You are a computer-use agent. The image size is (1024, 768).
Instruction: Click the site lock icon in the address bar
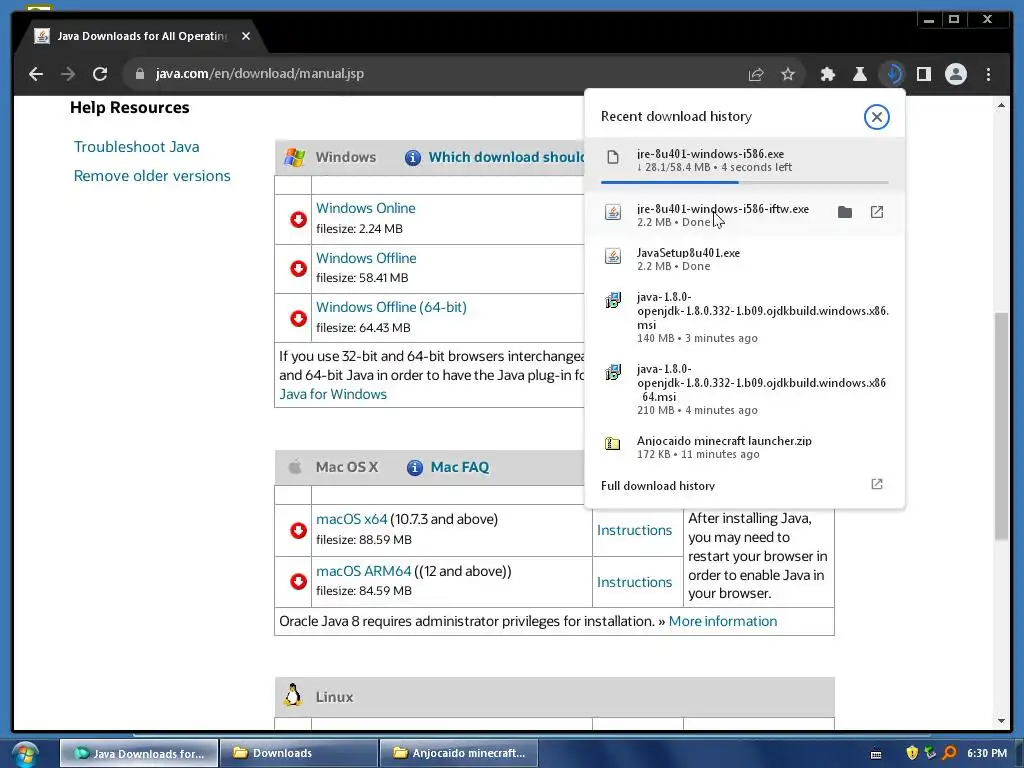pyautogui.click(x=139, y=74)
